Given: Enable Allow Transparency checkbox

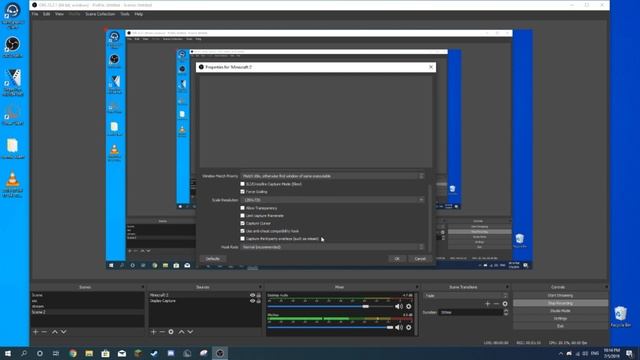Looking at the screenshot, I should (x=242, y=208).
